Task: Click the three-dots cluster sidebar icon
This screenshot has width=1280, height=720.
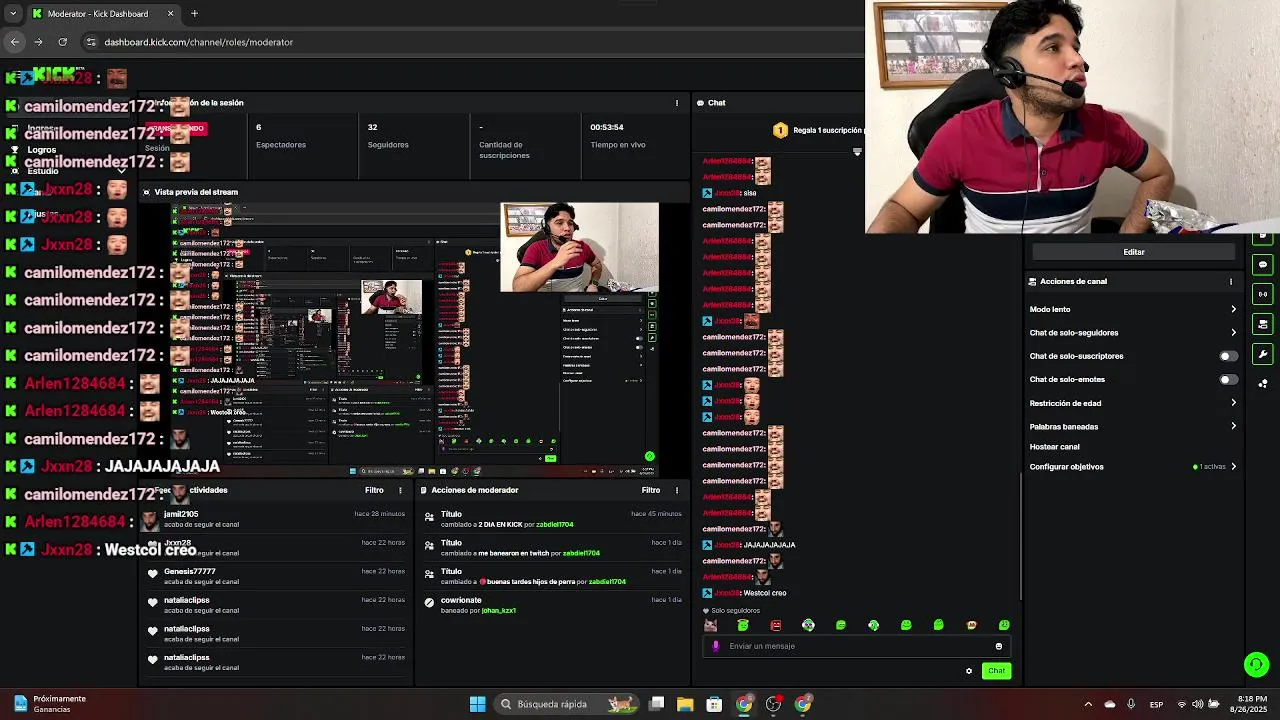Action: pyautogui.click(x=1263, y=384)
